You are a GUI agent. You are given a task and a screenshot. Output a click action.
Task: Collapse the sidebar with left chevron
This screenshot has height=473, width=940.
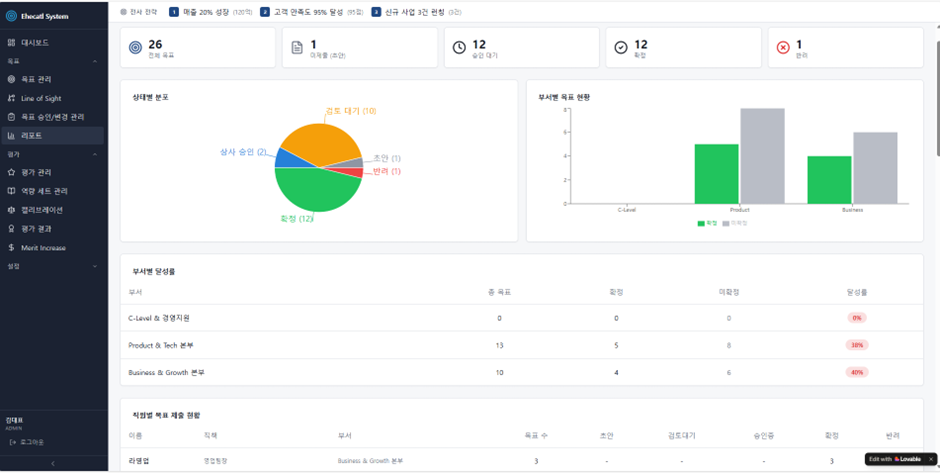click(53, 463)
